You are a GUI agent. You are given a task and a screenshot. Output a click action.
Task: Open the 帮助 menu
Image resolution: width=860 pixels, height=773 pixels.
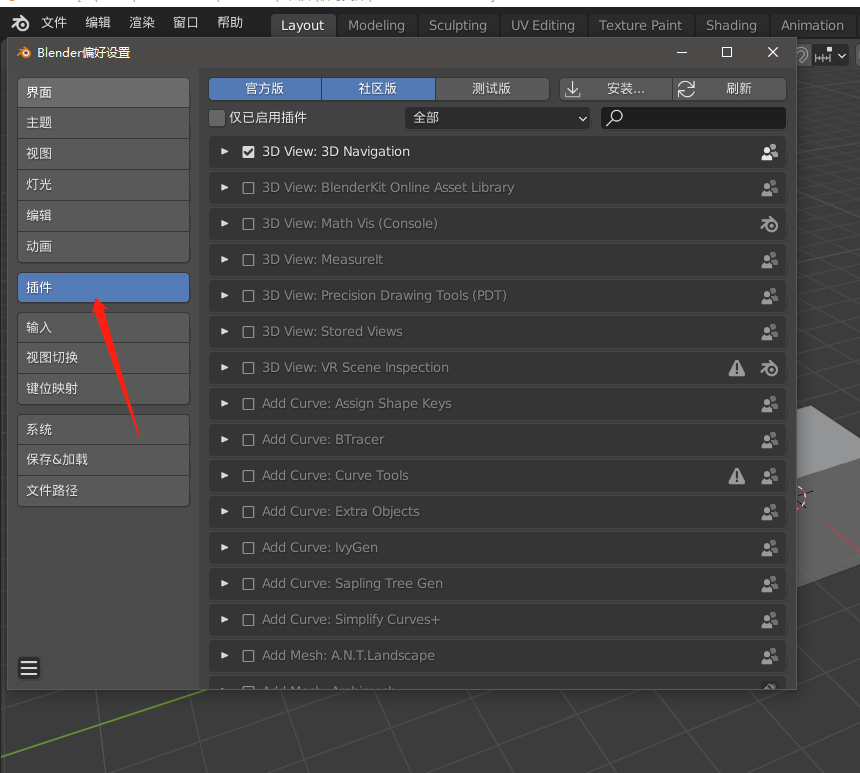pos(230,23)
